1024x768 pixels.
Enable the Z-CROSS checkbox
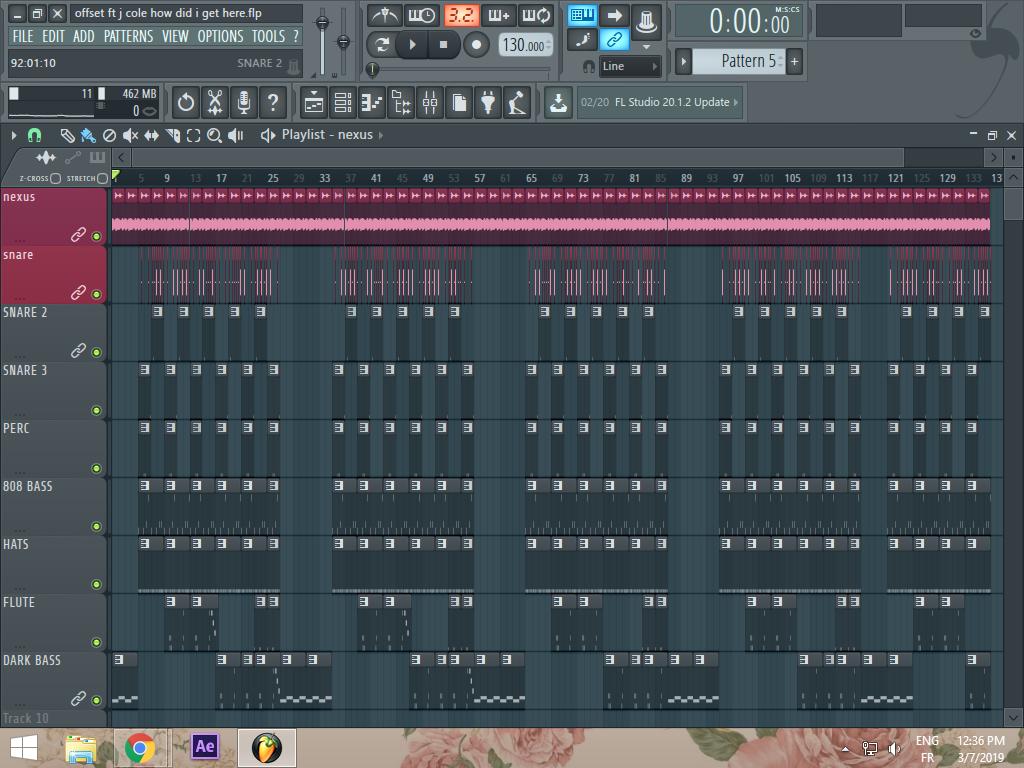pos(56,178)
